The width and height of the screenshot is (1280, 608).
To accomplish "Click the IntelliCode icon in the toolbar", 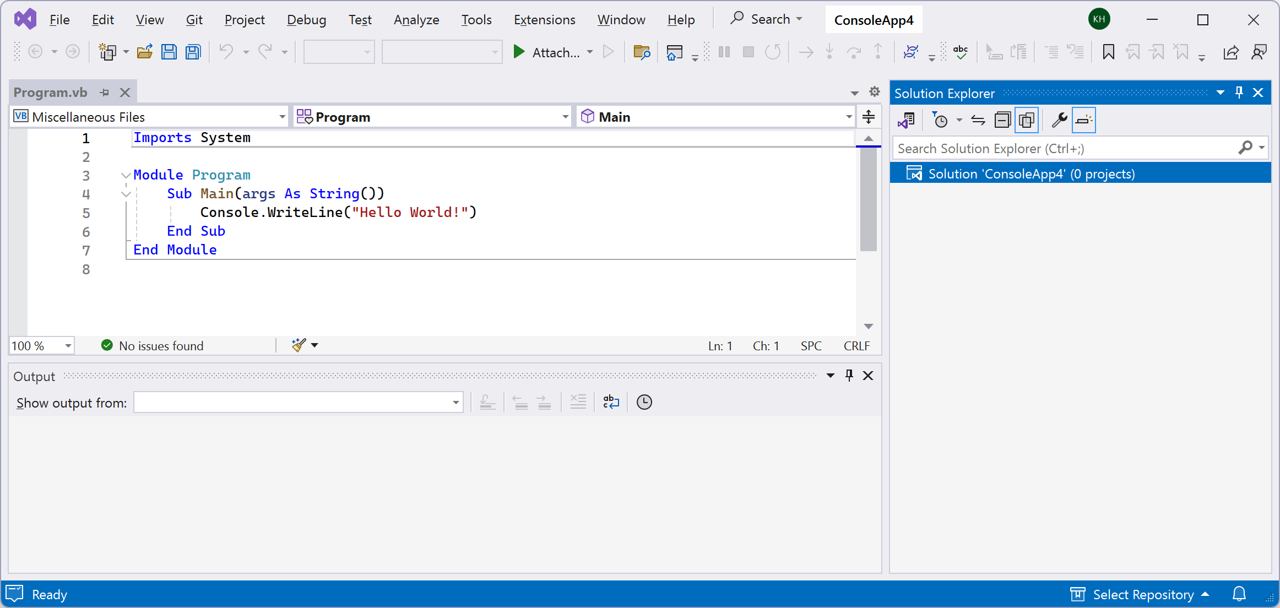I will pyautogui.click(x=911, y=52).
